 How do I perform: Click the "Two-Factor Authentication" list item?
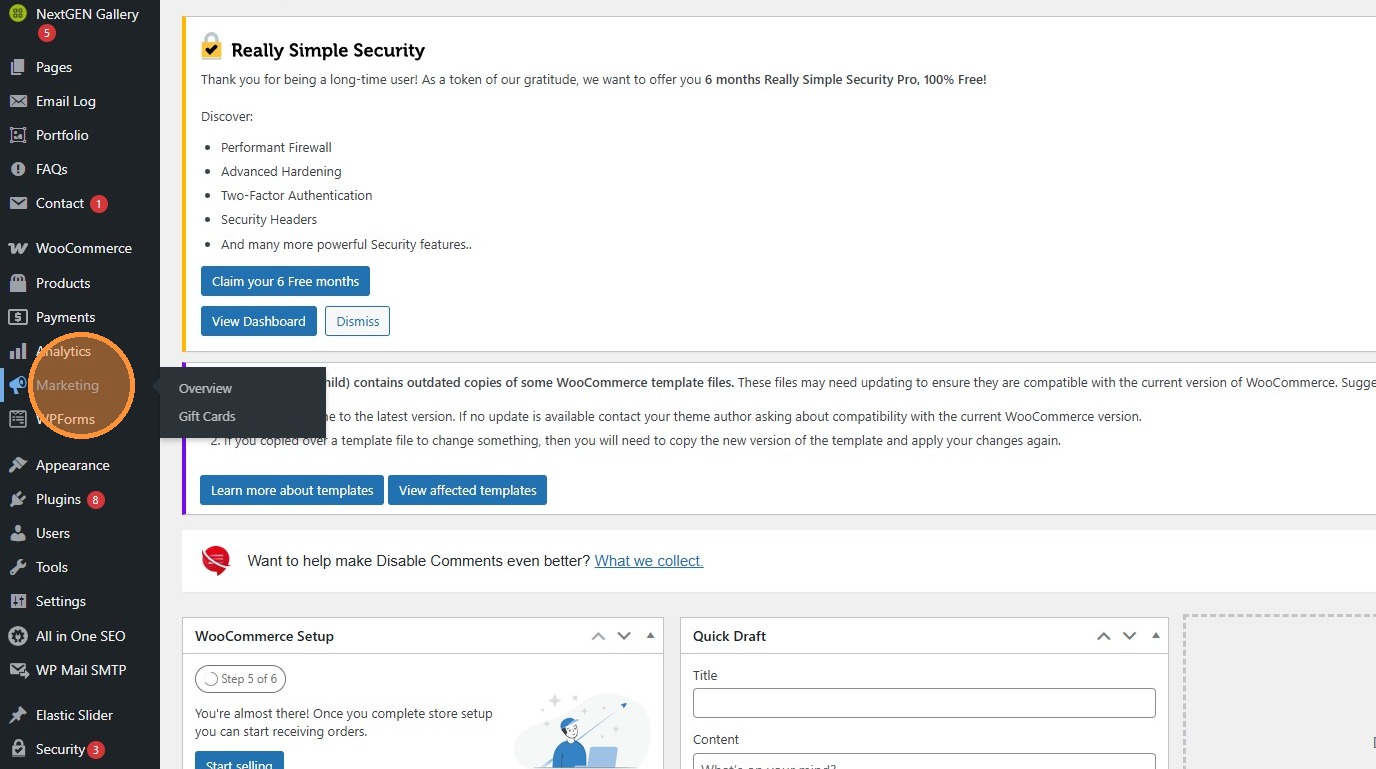click(297, 195)
